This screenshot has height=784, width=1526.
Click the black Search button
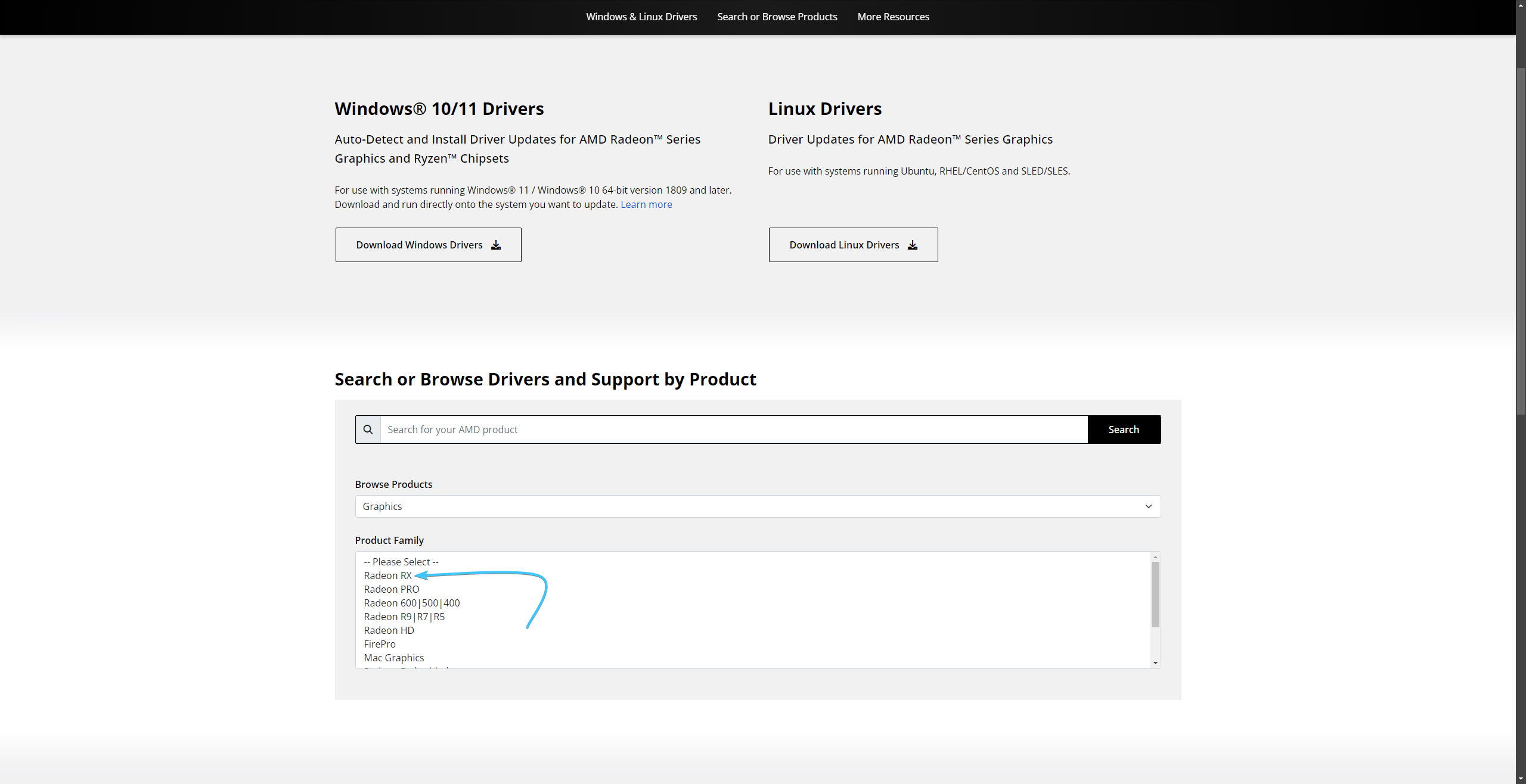(x=1124, y=430)
